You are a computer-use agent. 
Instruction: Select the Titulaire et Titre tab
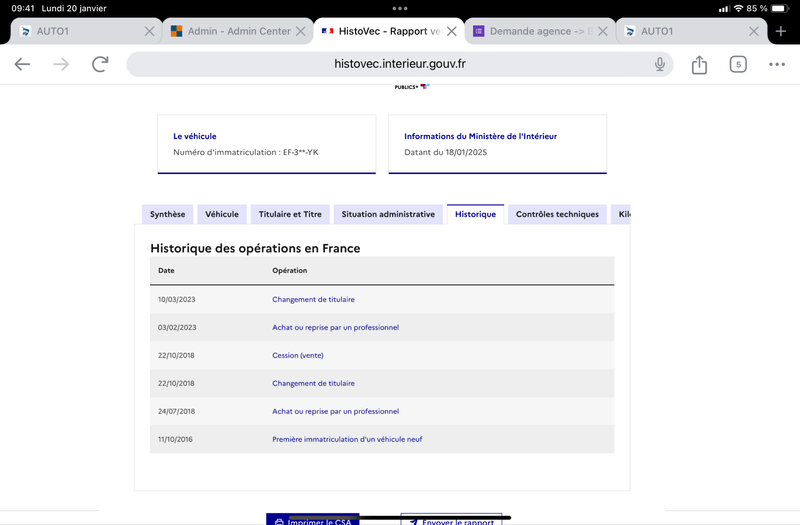point(290,214)
